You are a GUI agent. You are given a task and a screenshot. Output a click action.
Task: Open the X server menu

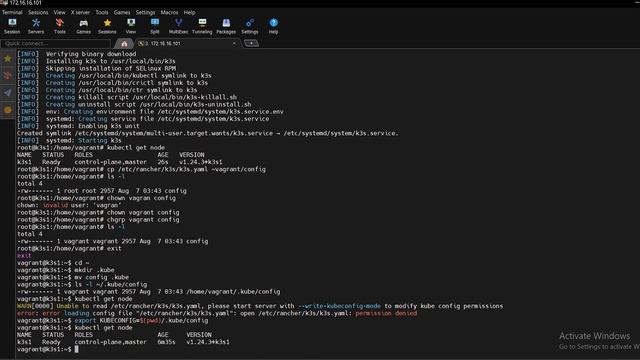(x=80, y=12)
